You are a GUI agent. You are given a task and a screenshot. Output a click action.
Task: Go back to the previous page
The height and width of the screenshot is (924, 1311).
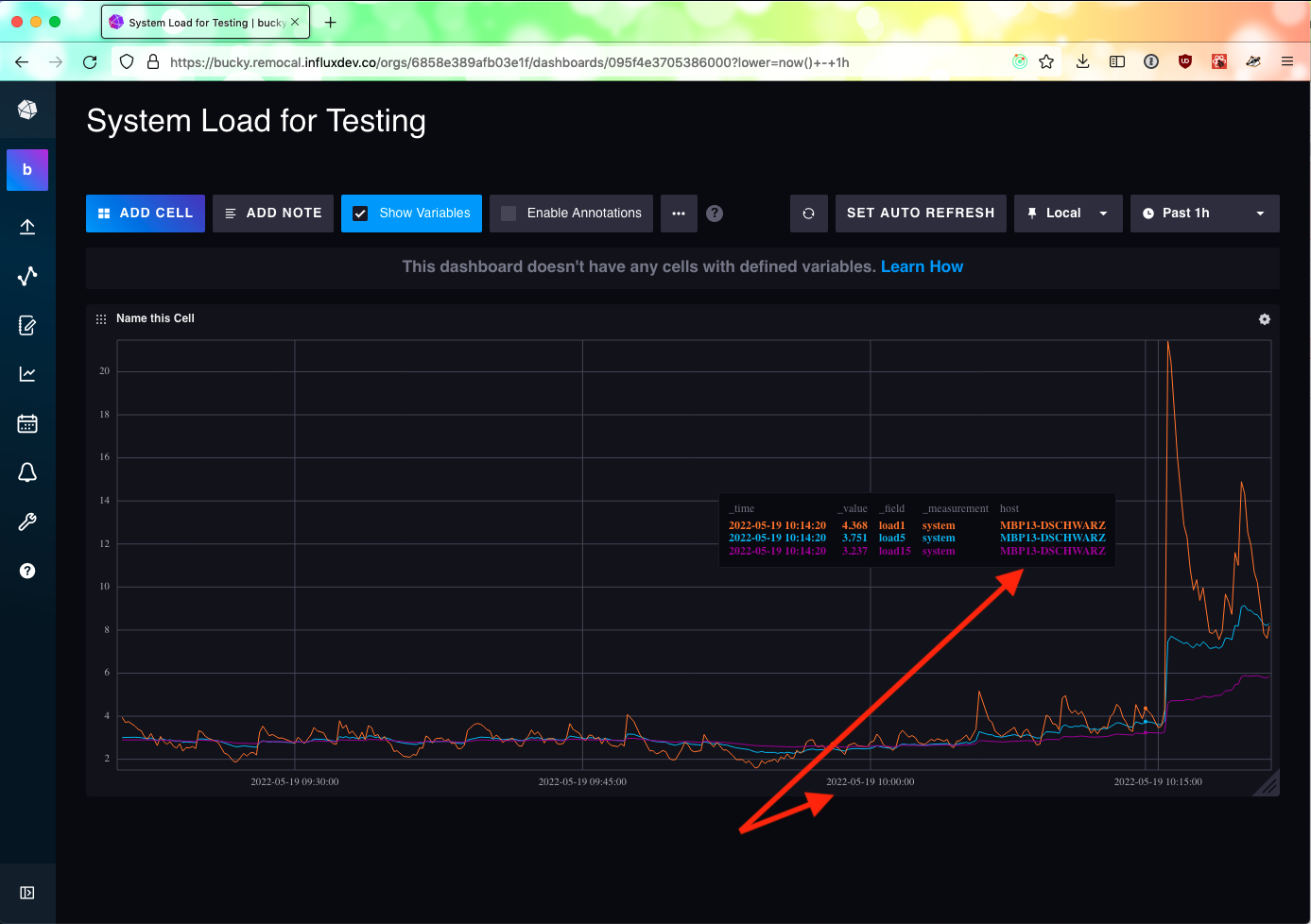click(x=22, y=62)
